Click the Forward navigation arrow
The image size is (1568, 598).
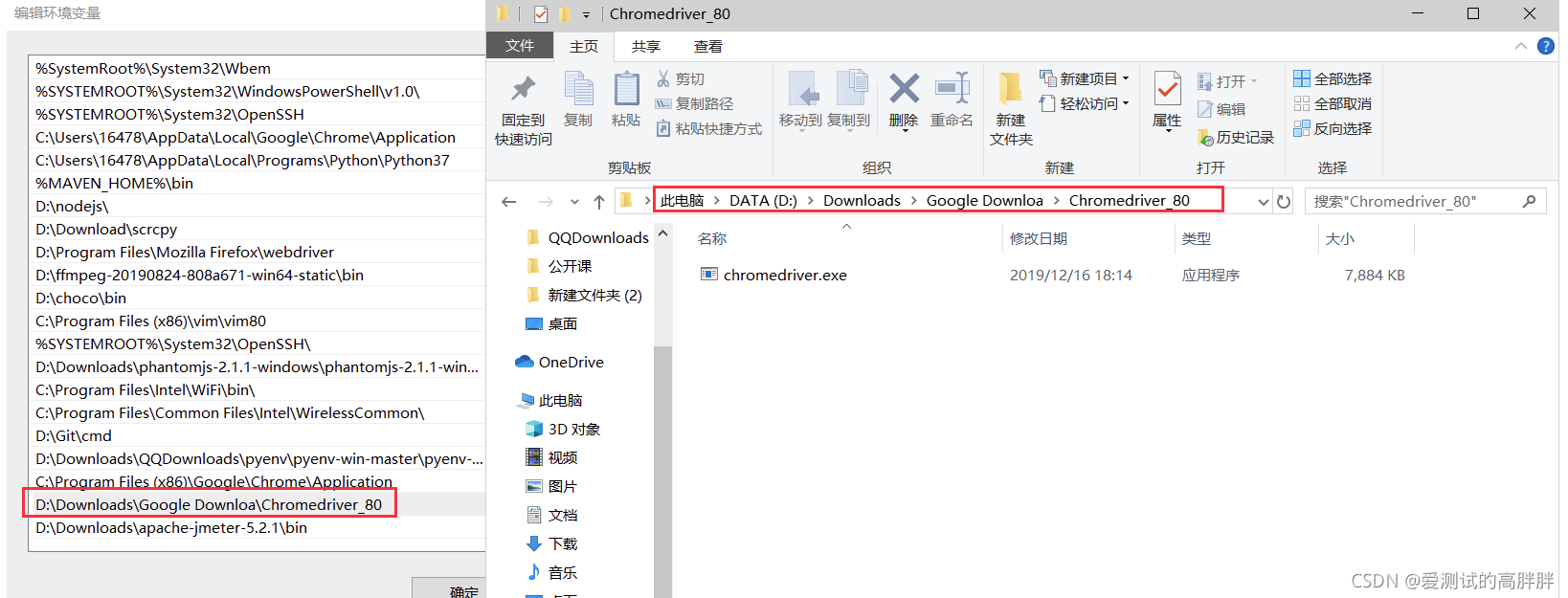click(x=546, y=202)
